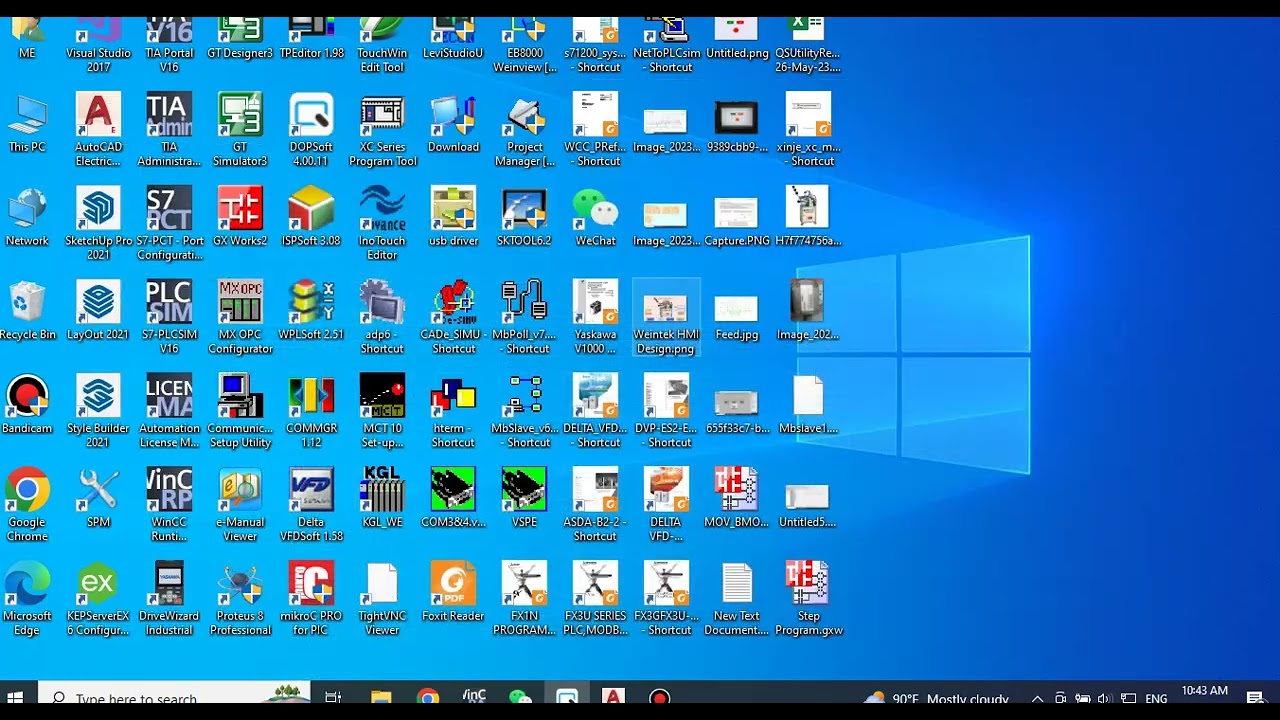
Task: Select the VSPE desktop icon
Action: [x=524, y=498]
